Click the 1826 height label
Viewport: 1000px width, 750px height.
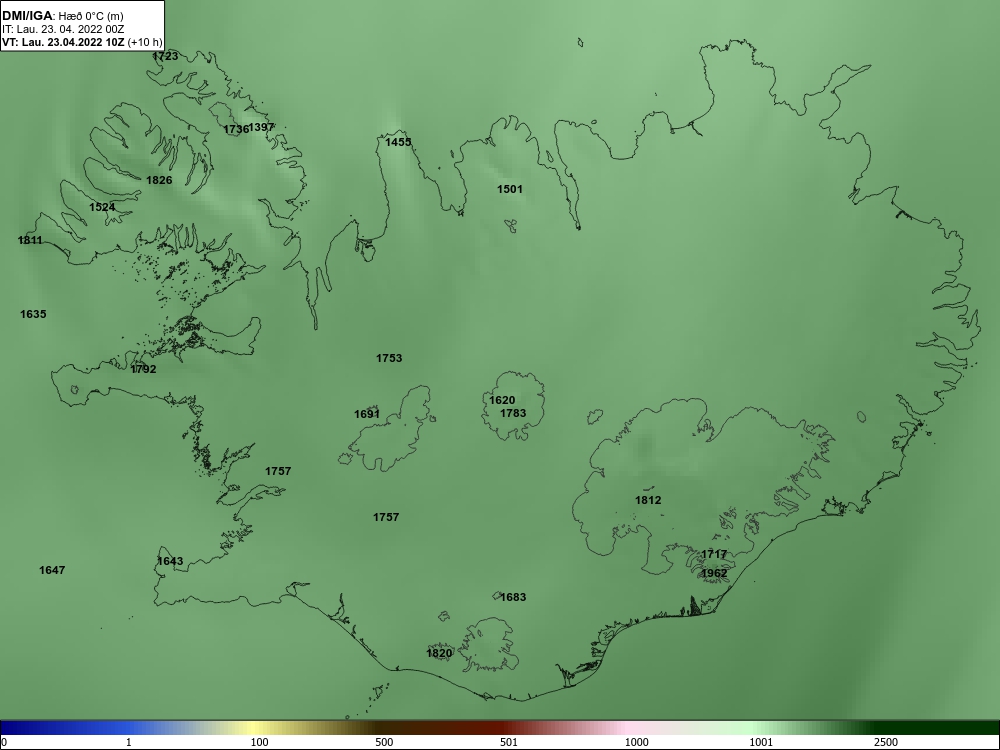tap(159, 180)
